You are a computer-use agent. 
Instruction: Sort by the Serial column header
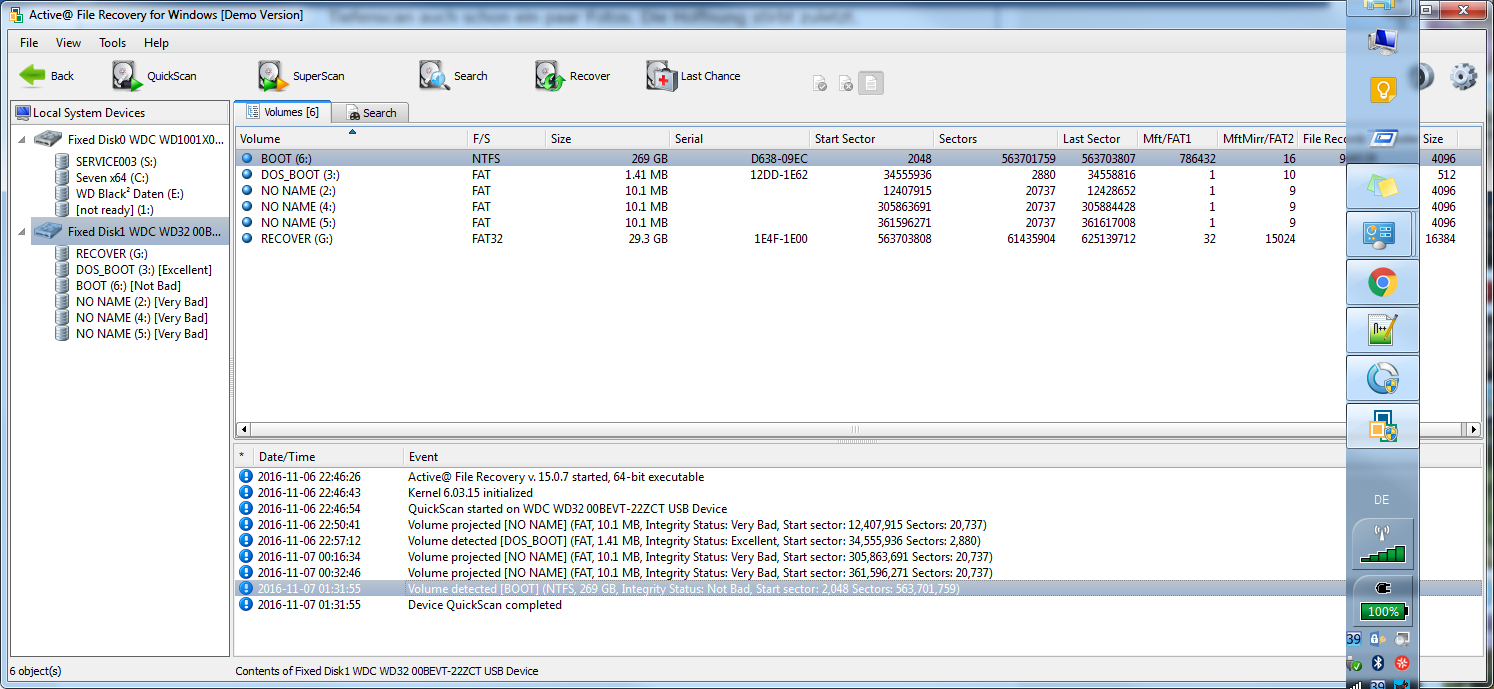pyautogui.click(x=739, y=139)
